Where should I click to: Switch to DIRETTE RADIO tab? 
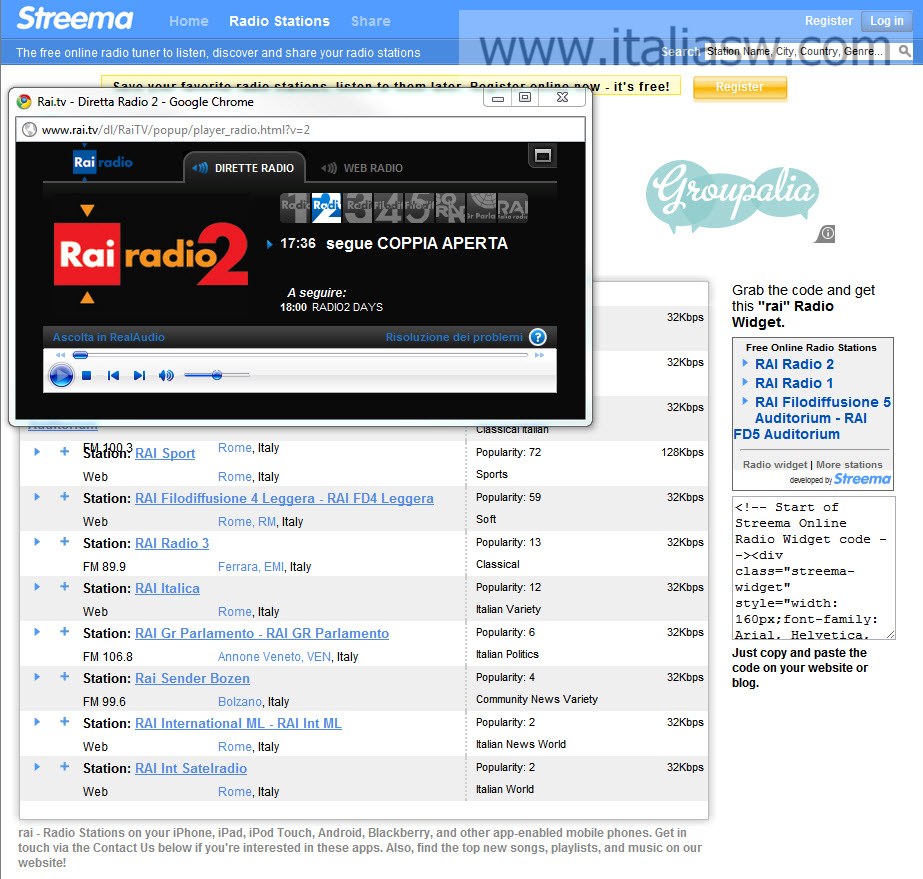pos(245,168)
